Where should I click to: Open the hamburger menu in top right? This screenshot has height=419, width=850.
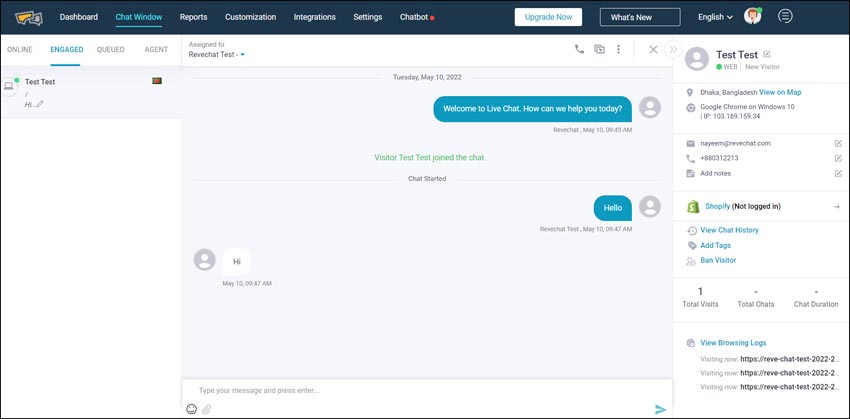click(x=786, y=16)
